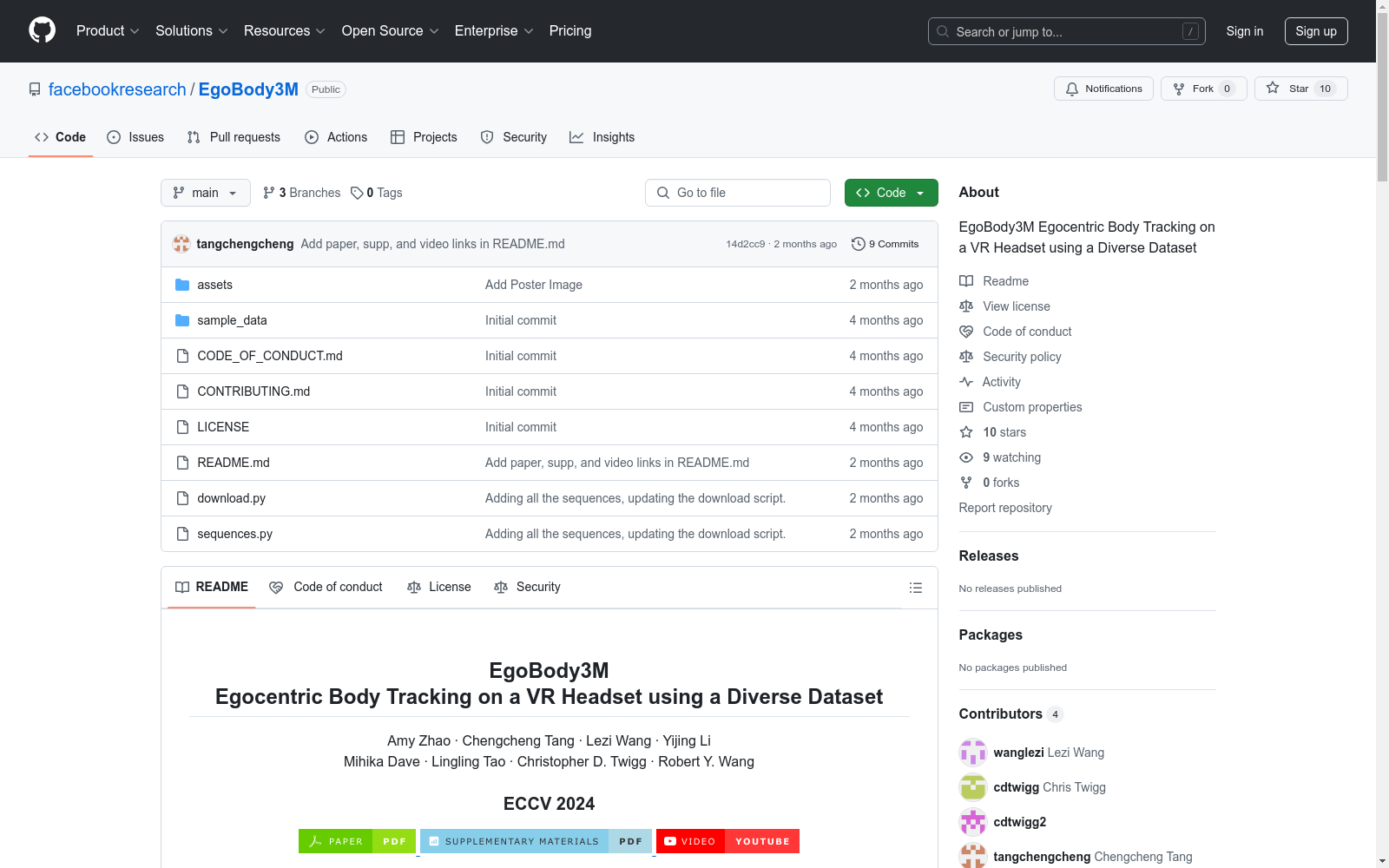Open the 3 Branches link
Image resolution: width=1389 pixels, height=868 pixels.
pos(302,193)
